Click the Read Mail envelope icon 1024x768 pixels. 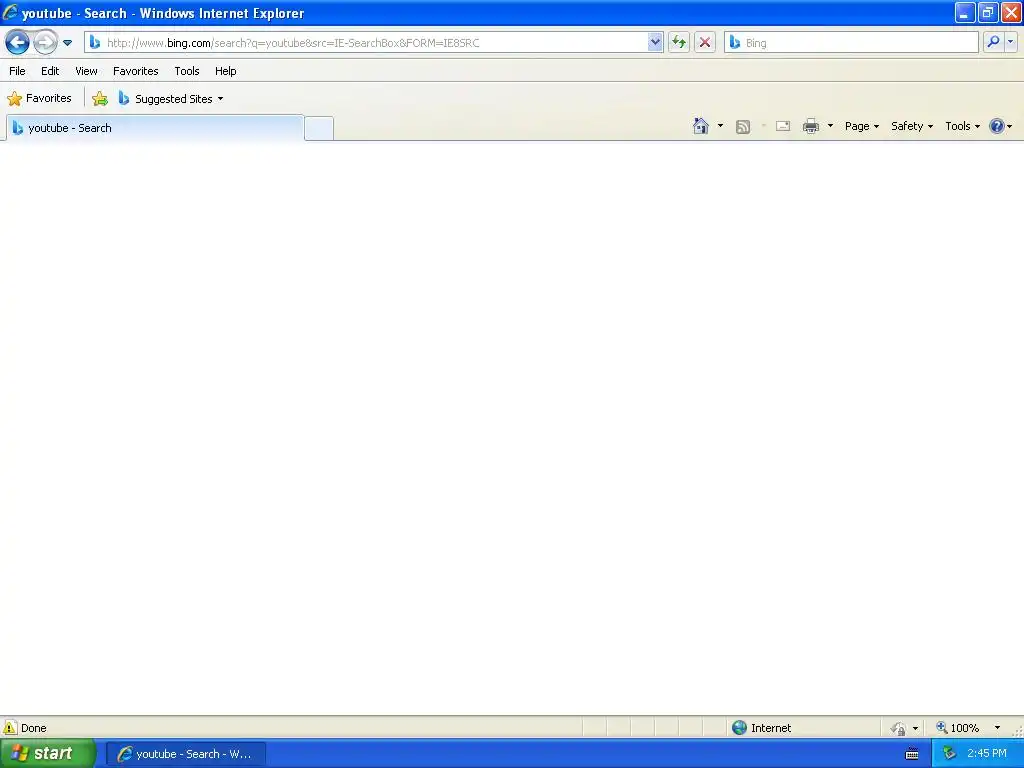pyautogui.click(x=783, y=126)
